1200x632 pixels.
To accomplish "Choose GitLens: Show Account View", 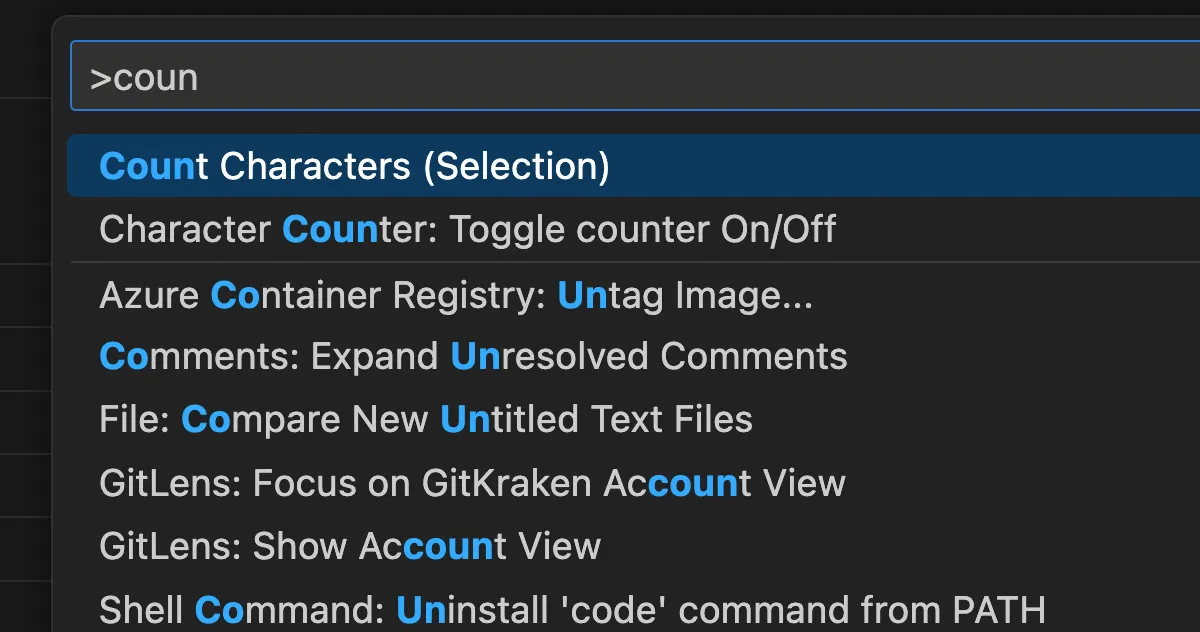I will pos(350,547).
